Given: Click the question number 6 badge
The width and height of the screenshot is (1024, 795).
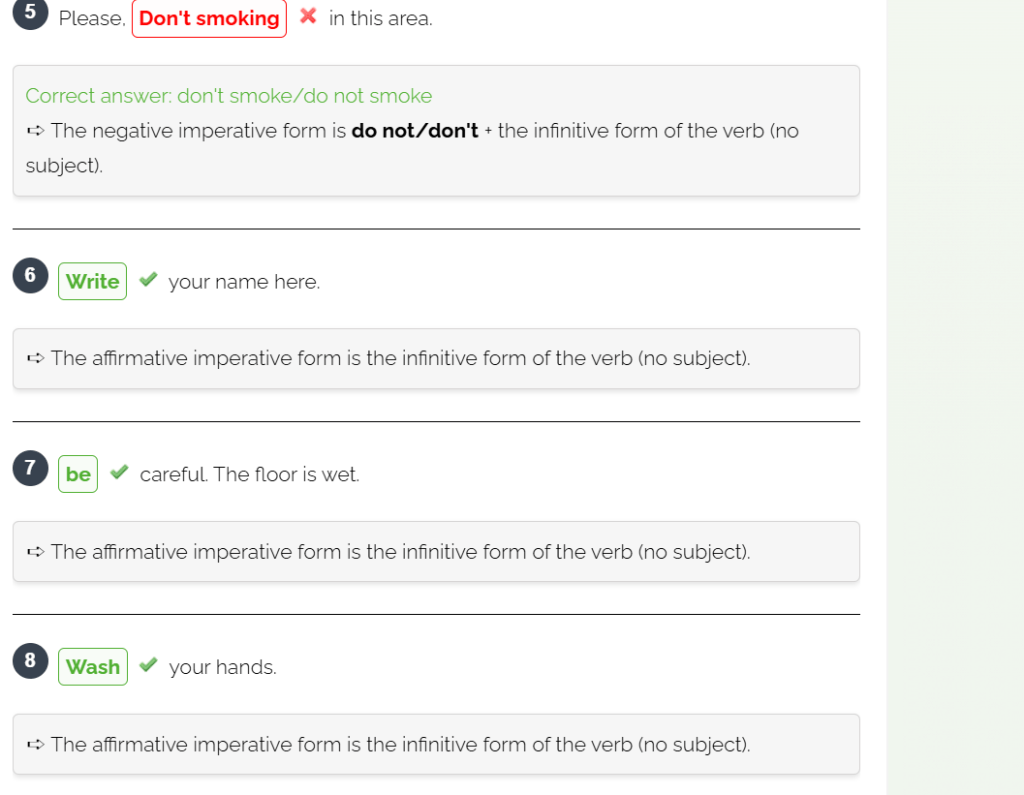Looking at the screenshot, I should (x=30, y=275).
